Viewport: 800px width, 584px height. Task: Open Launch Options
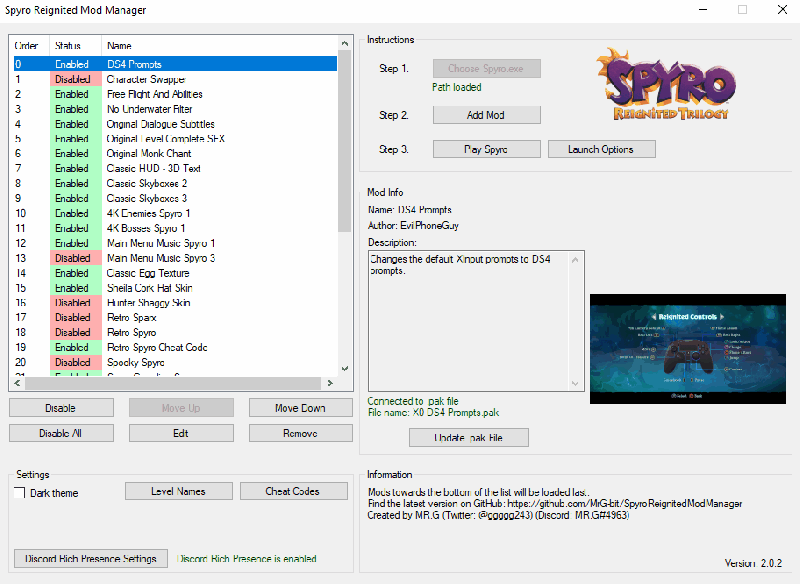[x=600, y=148]
